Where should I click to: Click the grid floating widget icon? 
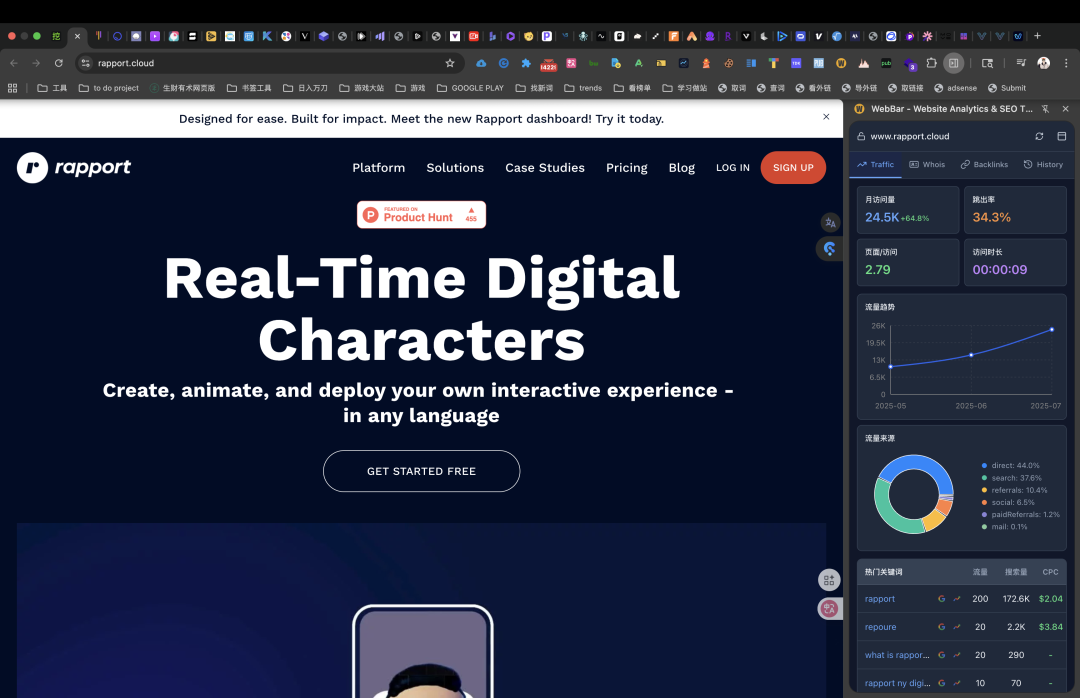pos(829,580)
